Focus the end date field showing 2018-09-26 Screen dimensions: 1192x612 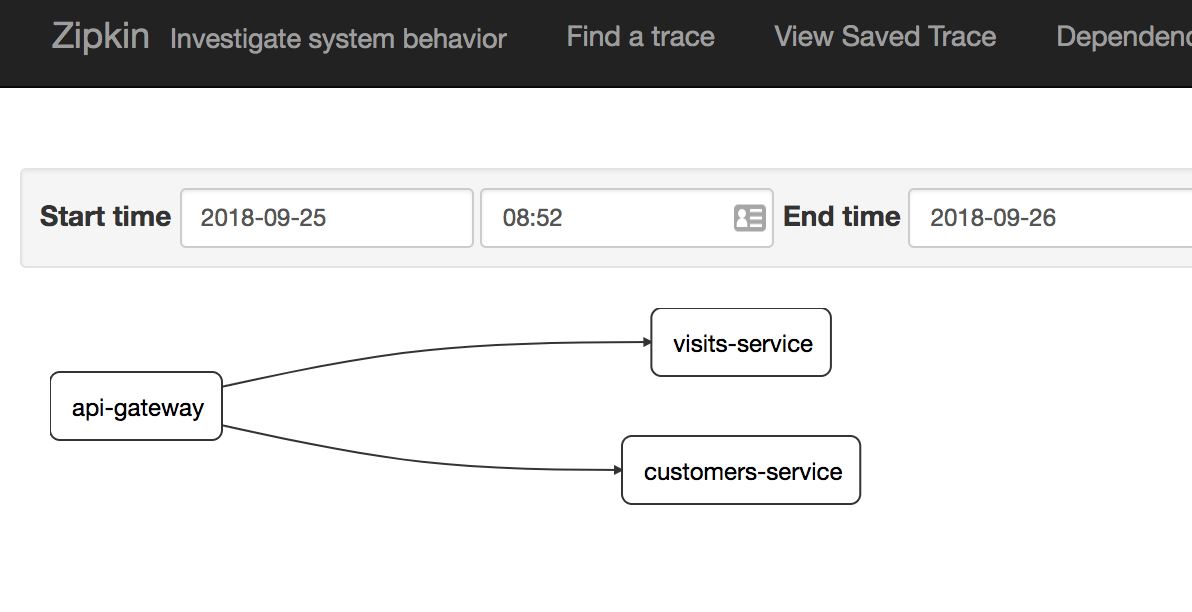point(1050,218)
